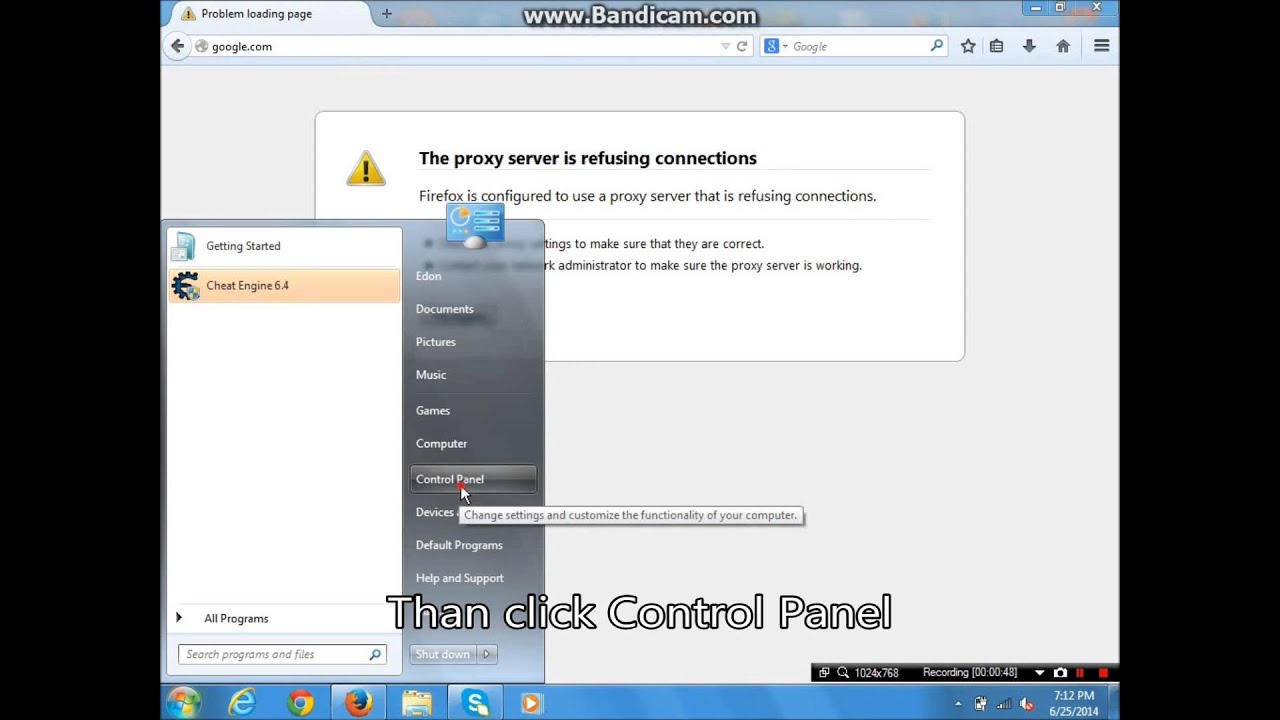This screenshot has height=720, width=1280.
Task: Open the network signal tray icon
Action: 1003,704
